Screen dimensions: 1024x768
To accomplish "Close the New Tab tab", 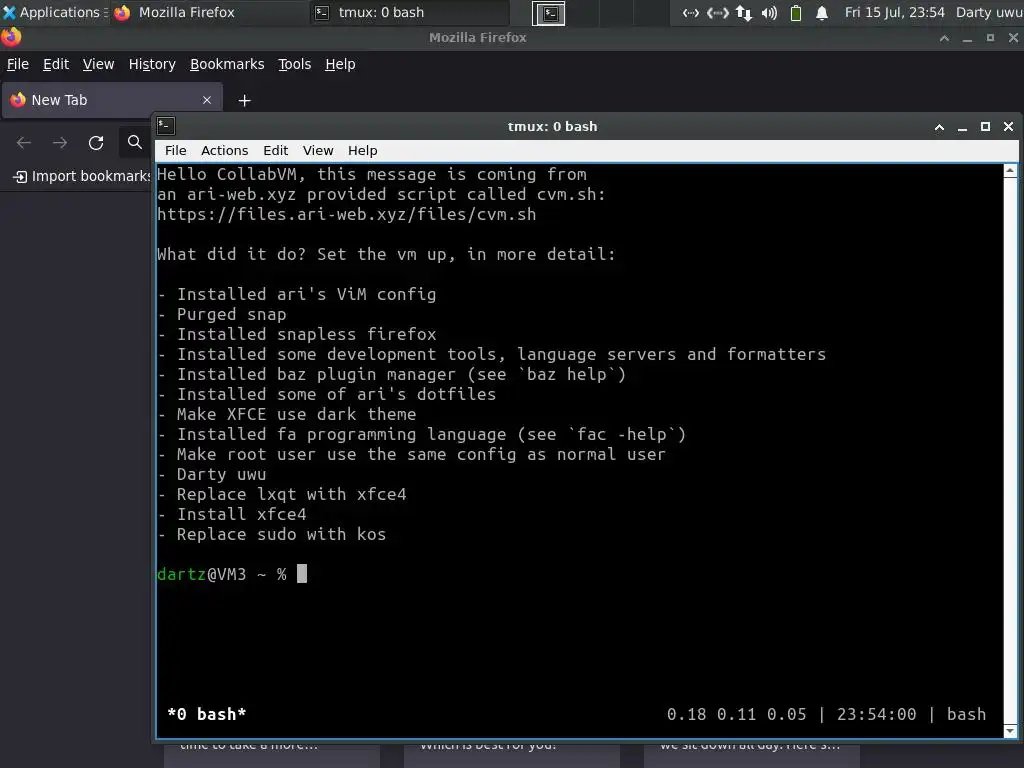I will [207, 100].
